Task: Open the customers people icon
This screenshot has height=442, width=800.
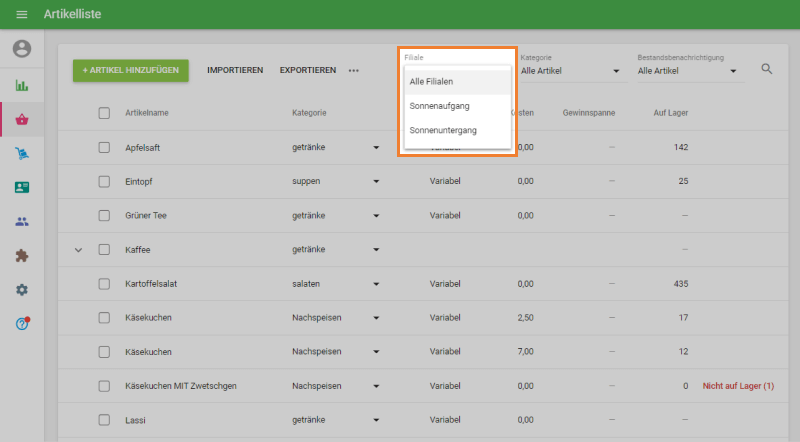Action: pyautogui.click(x=22, y=222)
